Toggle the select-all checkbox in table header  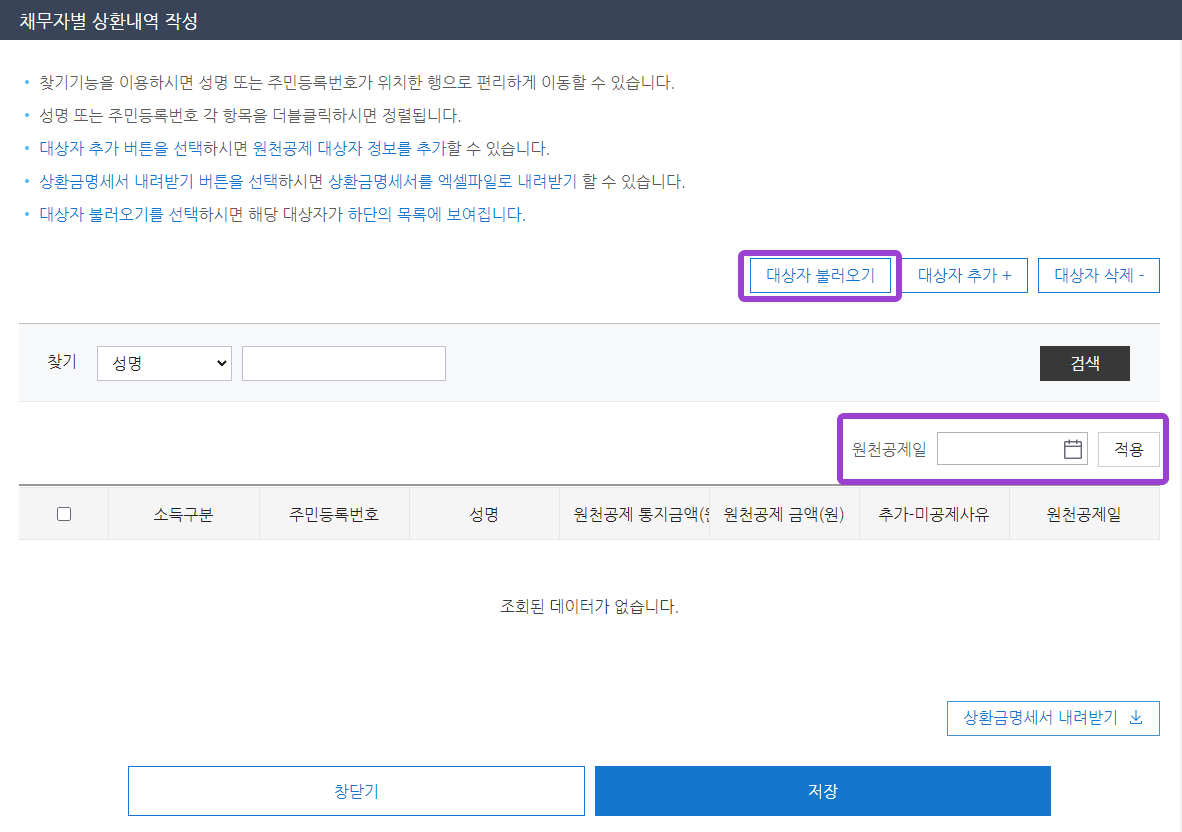(64, 512)
